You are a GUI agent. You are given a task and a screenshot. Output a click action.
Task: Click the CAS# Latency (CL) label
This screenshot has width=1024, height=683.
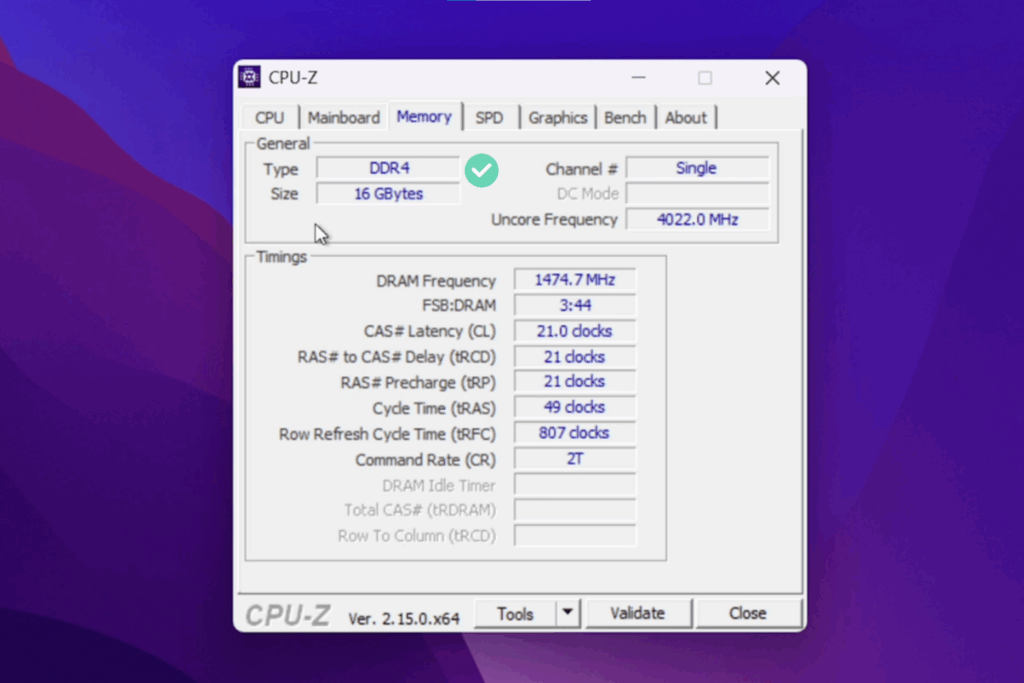[x=430, y=332]
